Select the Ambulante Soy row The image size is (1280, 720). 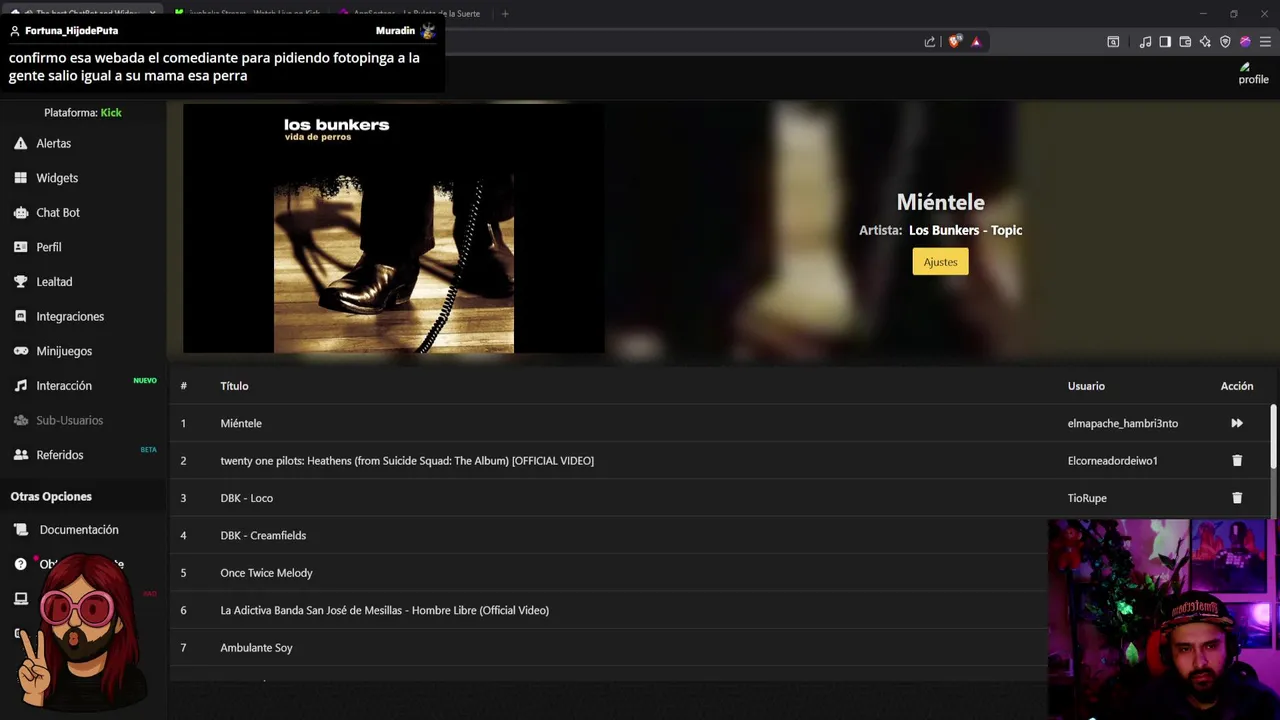coord(610,648)
